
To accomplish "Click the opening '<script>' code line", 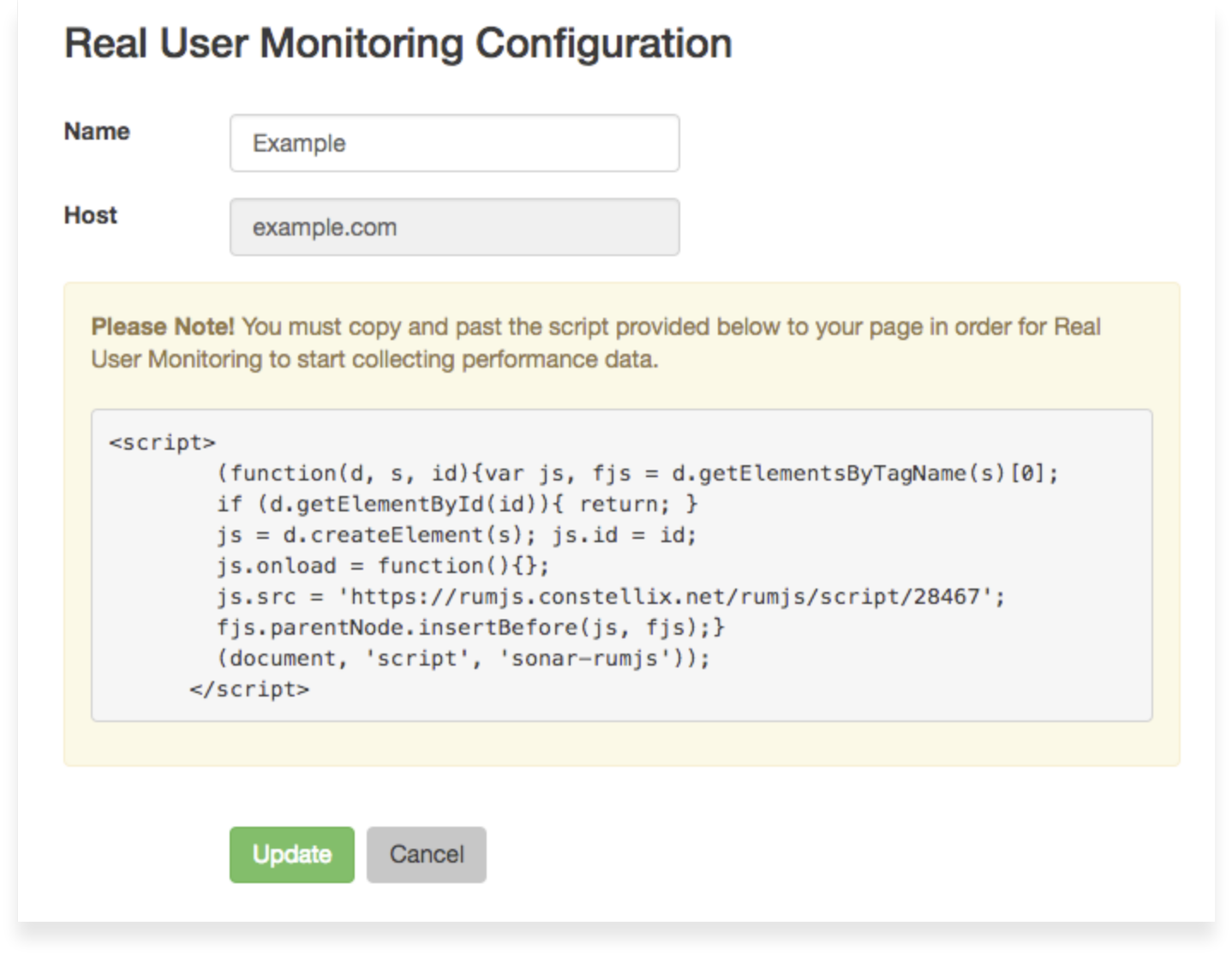I will [162, 442].
